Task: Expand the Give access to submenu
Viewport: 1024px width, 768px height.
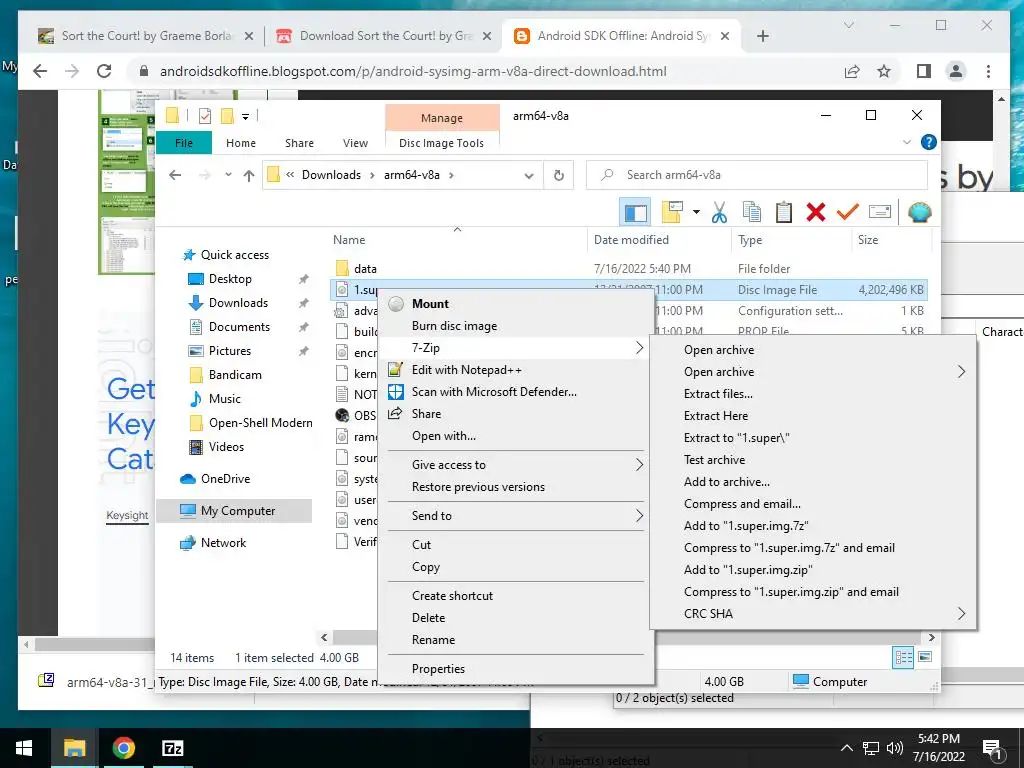Action: pos(515,465)
